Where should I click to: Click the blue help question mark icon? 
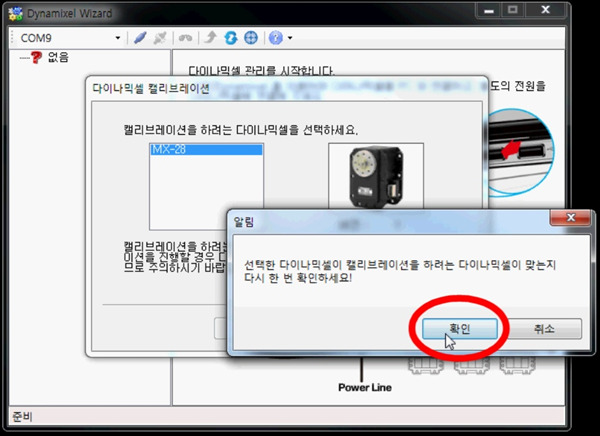point(275,38)
